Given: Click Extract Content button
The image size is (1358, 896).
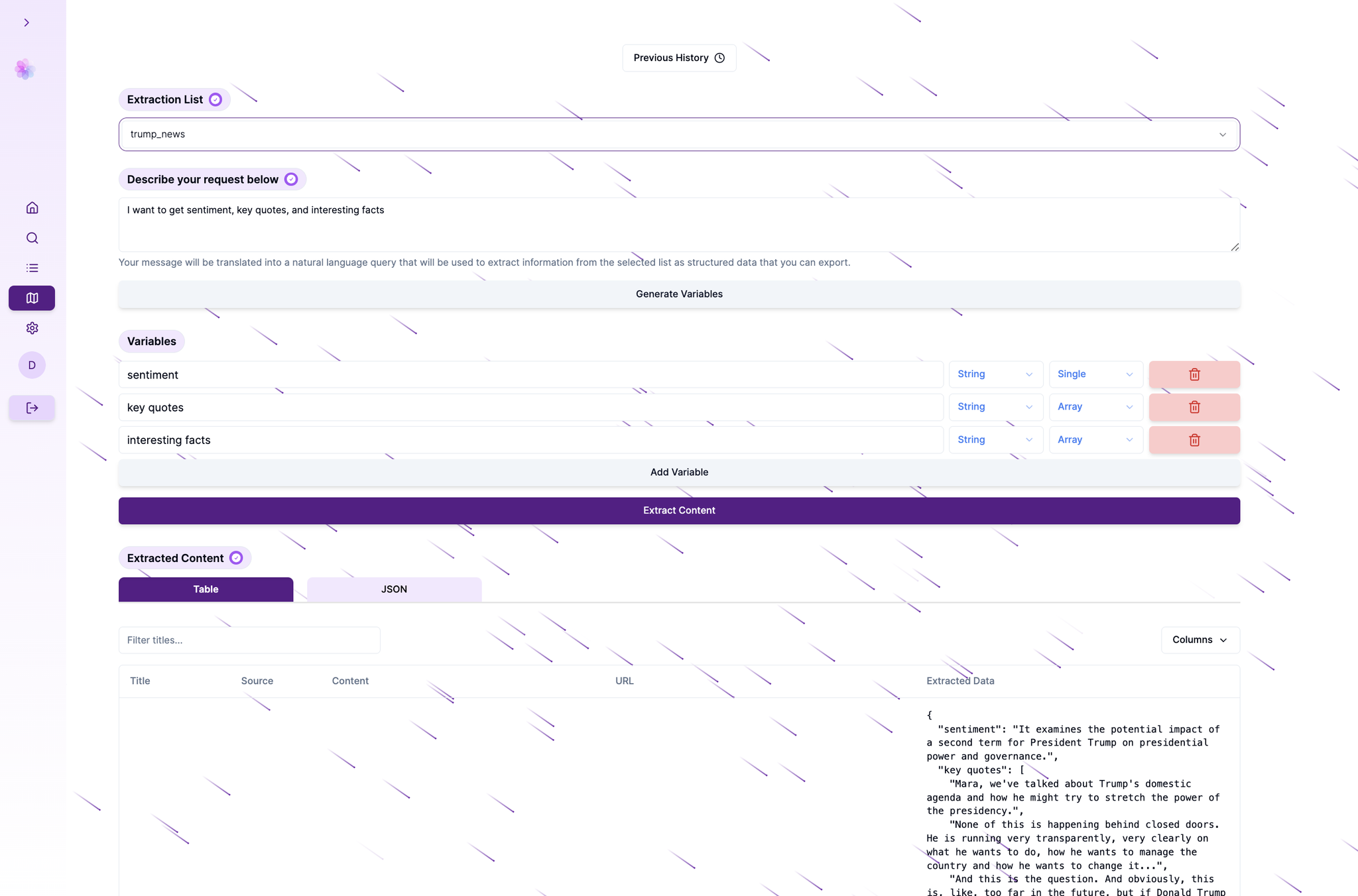Looking at the screenshot, I should [679, 510].
